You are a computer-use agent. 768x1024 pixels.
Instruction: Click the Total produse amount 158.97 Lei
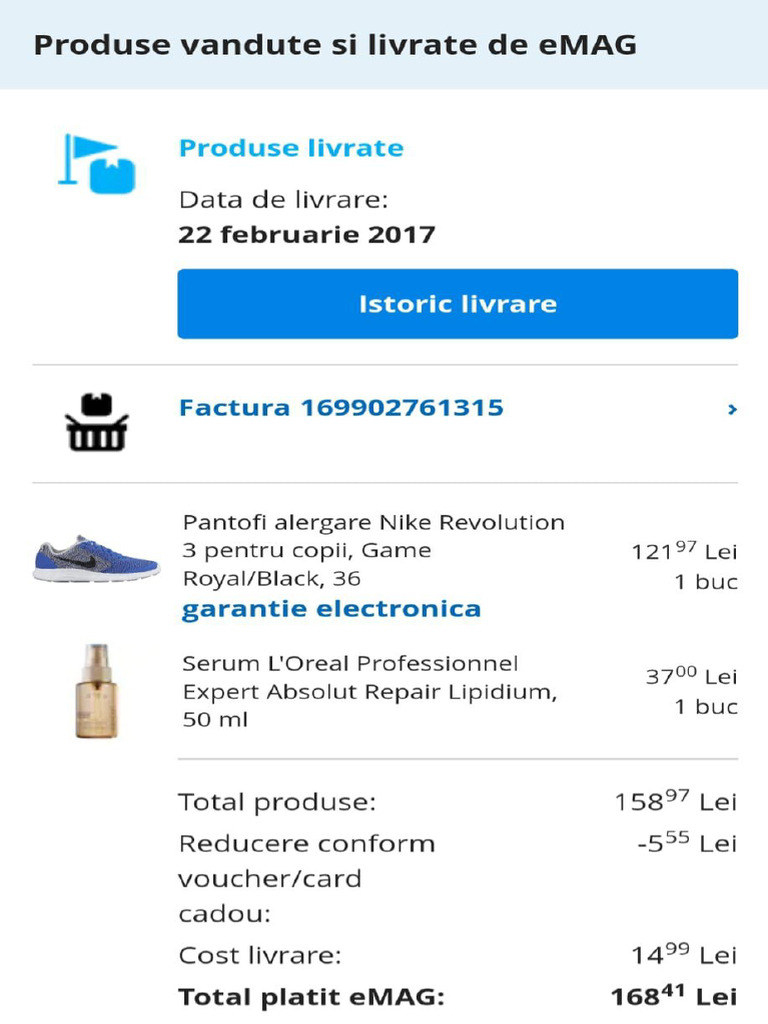(x=676, y=802)
